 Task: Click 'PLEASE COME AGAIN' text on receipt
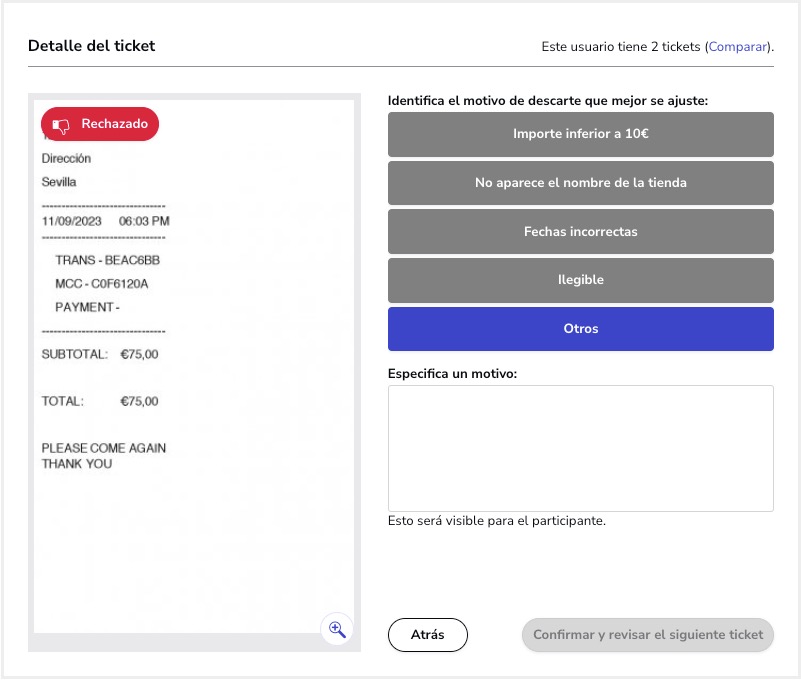(104, 448)
